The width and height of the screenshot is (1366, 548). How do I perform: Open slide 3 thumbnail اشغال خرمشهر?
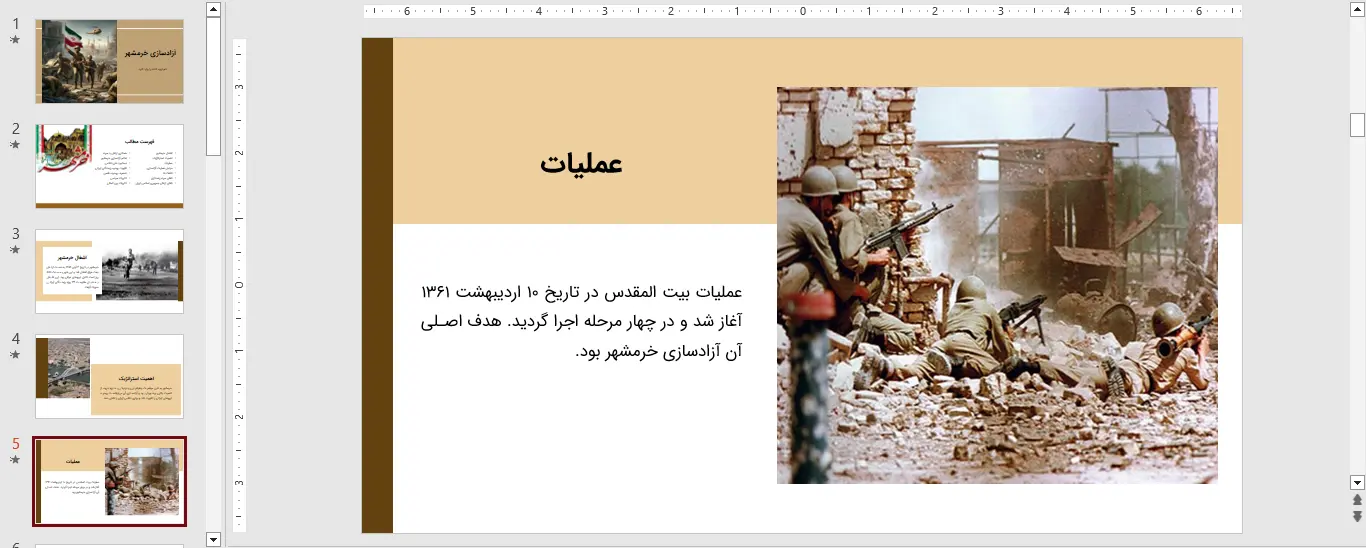pos(110,271)
